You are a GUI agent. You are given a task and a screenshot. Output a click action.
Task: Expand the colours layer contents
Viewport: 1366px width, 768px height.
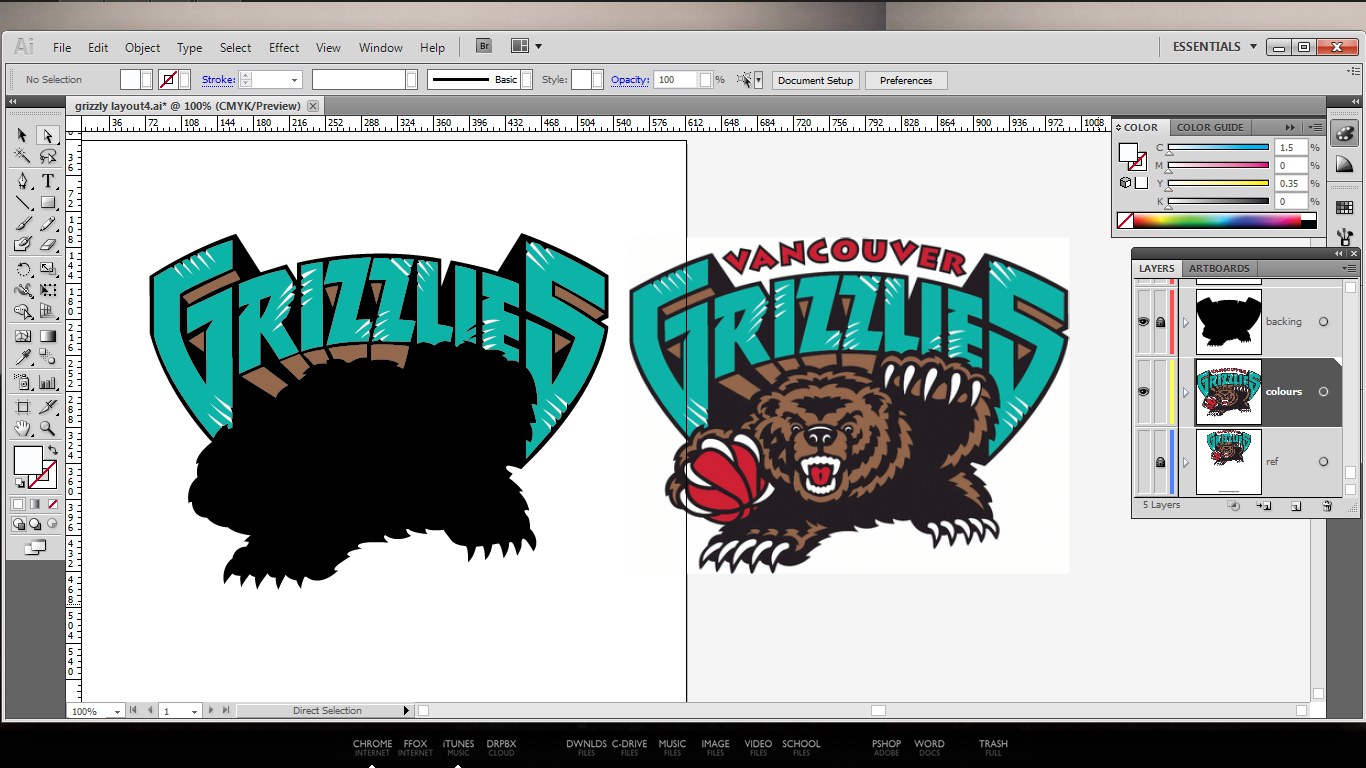click(1186, 392)
